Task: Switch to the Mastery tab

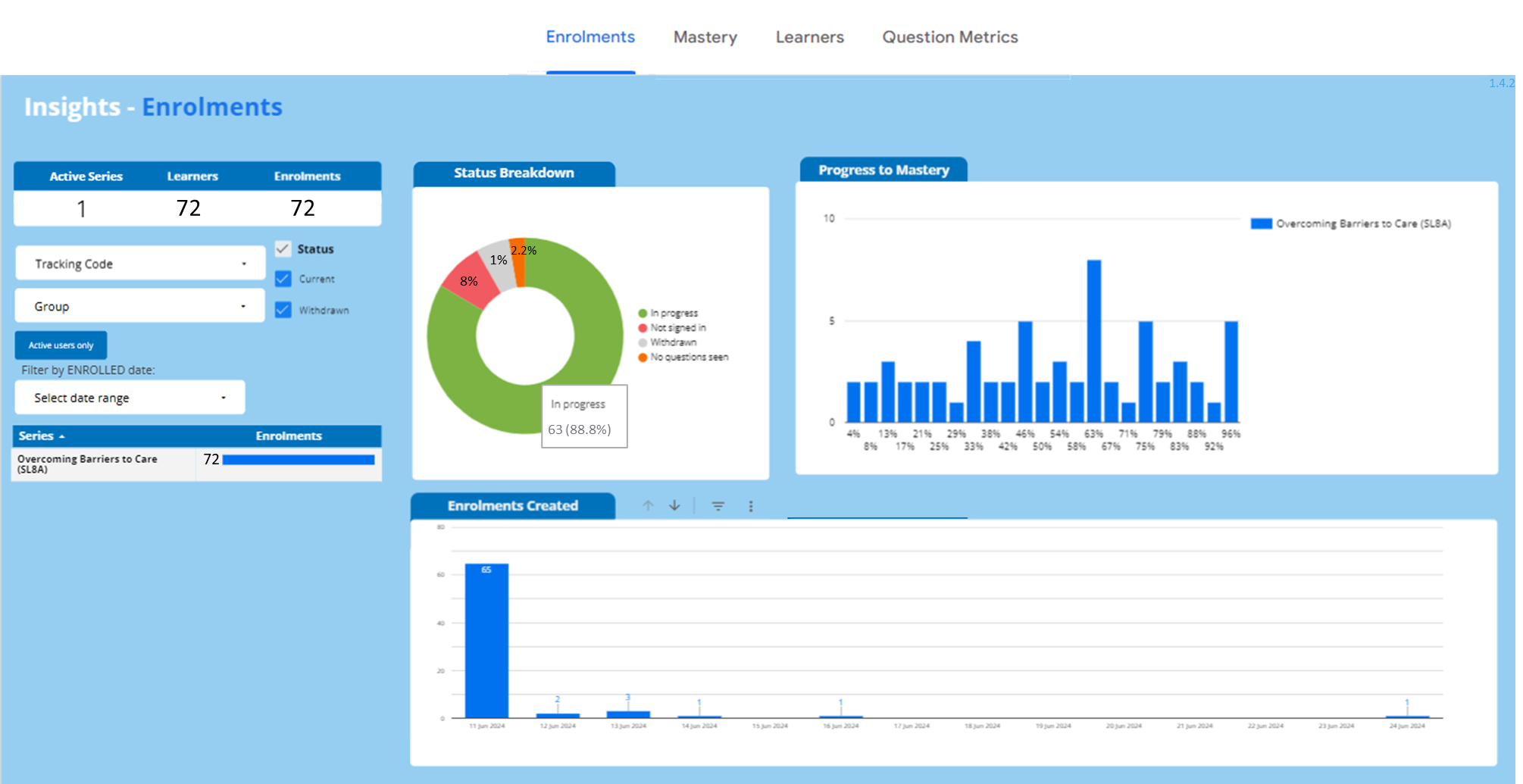Action: 705,37
